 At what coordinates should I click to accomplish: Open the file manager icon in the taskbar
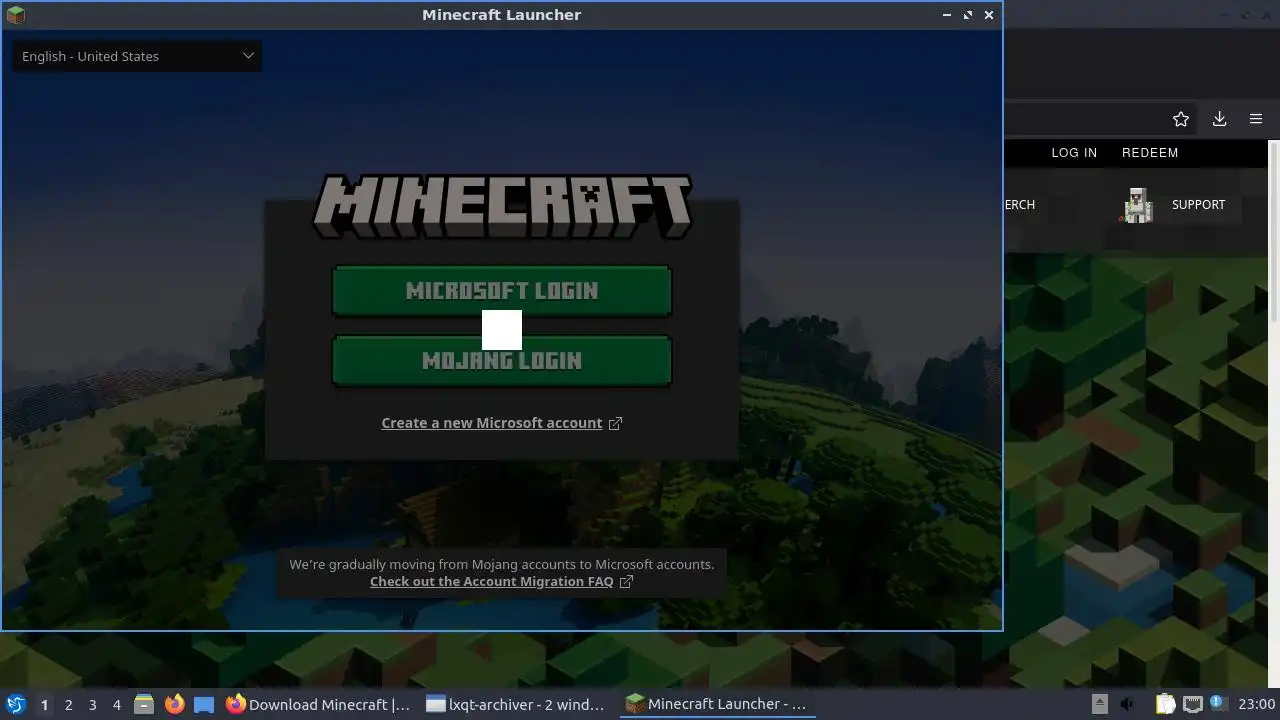144,705
